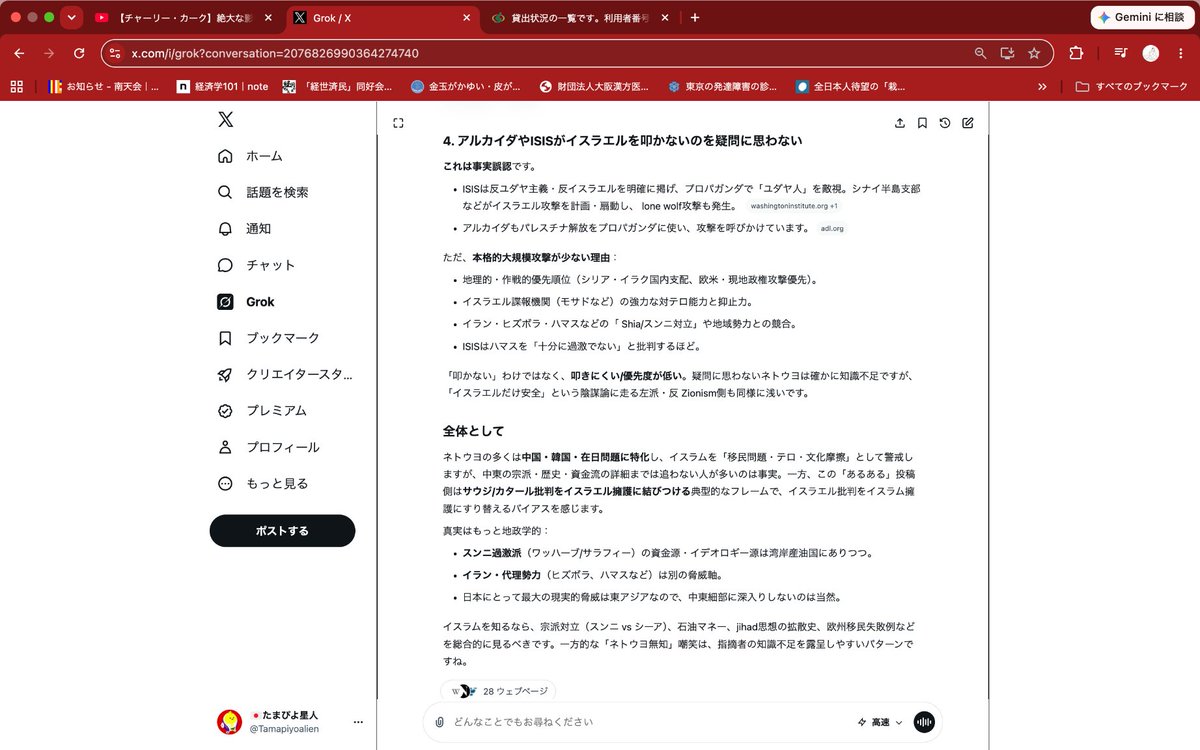The height and width of the screenshot is (750, 1200).
Task: Open チャット in sidebar
Action: 256,265
